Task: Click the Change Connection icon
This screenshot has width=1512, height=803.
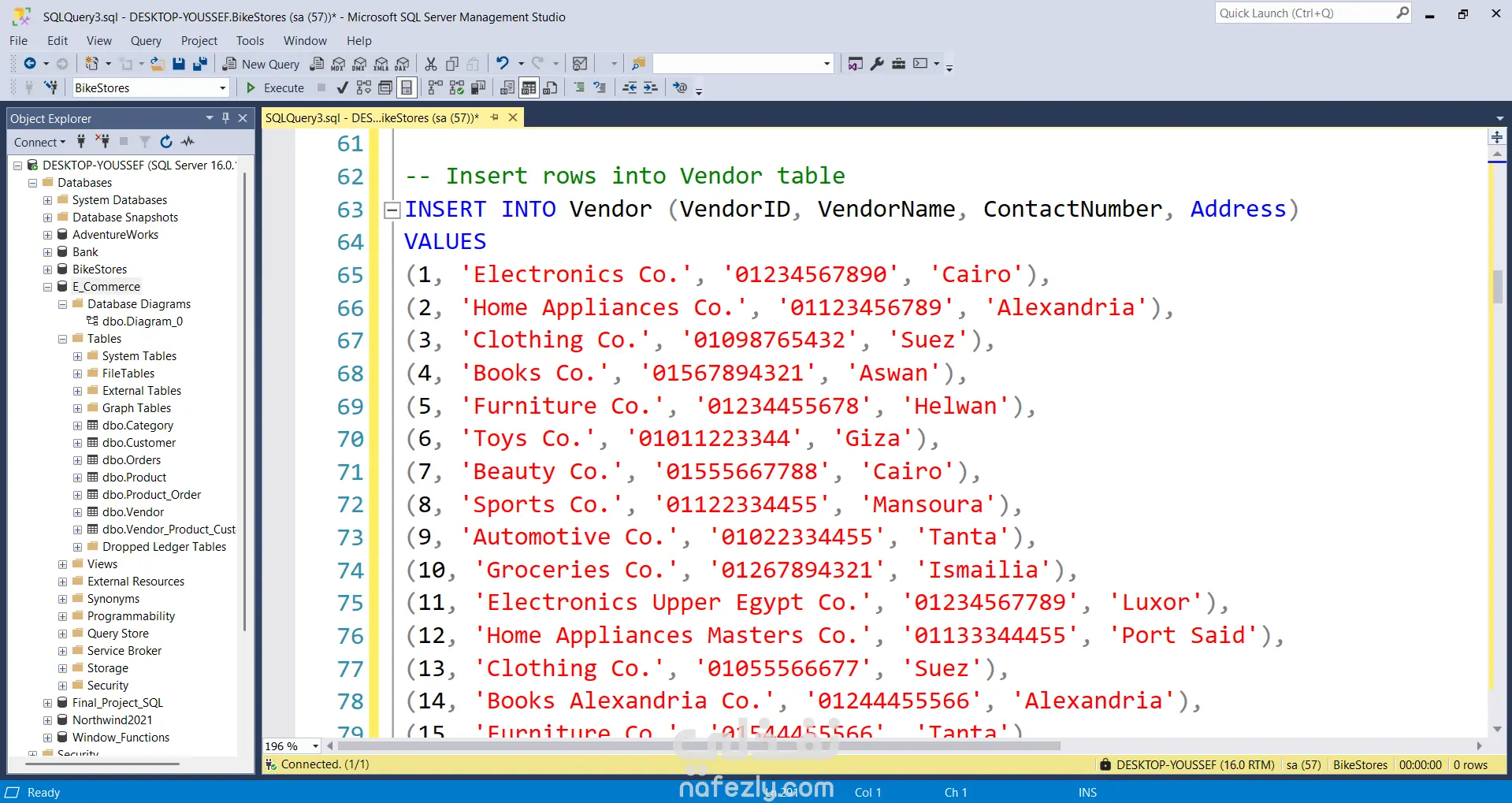Action: (x=50, y=87)
